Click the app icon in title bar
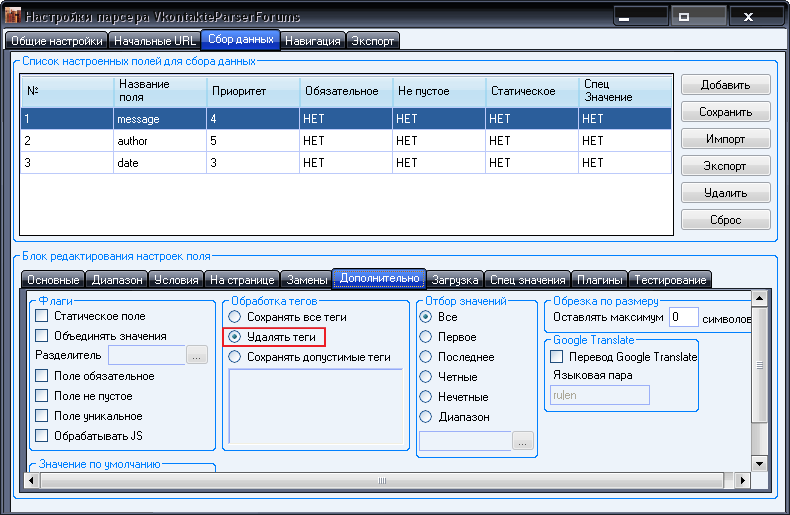790x515 pixels. pos(13,17)
